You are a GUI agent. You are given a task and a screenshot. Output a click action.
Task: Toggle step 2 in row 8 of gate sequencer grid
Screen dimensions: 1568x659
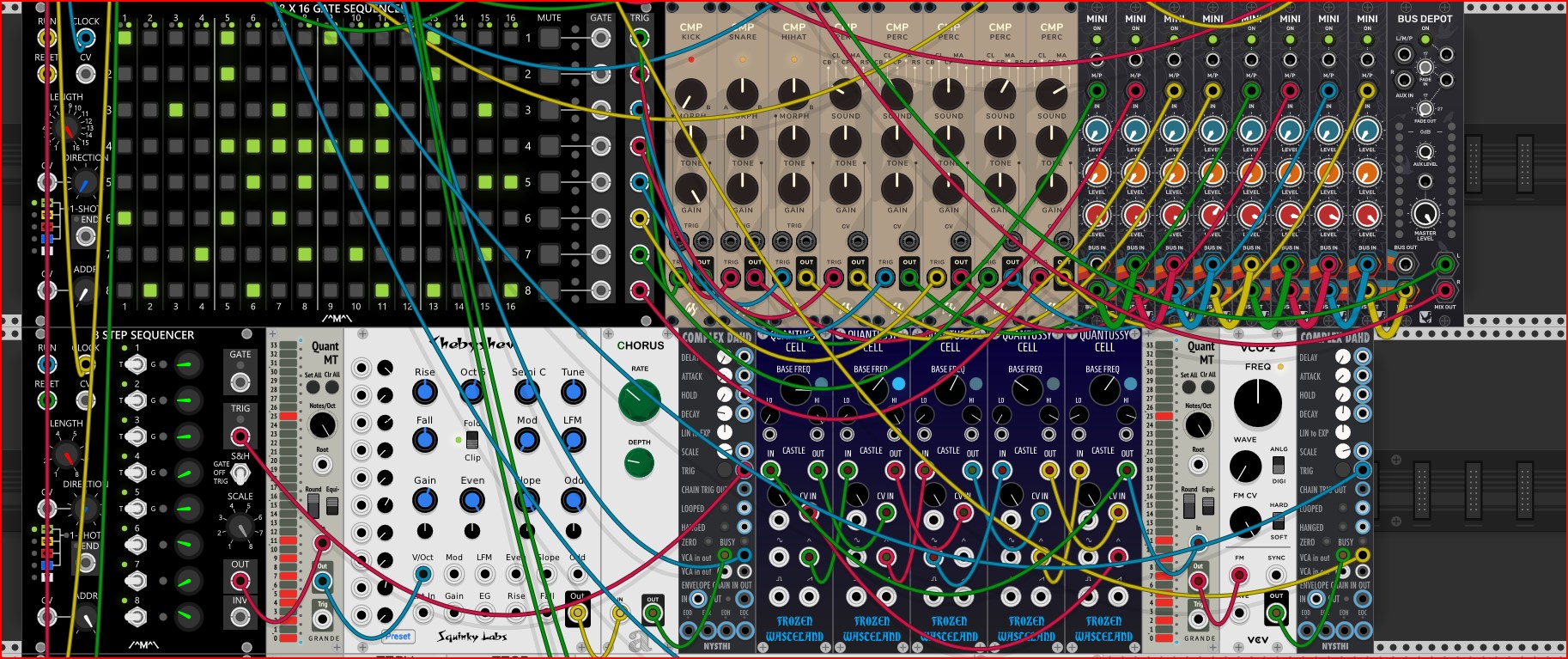click(x=150, y=290)
